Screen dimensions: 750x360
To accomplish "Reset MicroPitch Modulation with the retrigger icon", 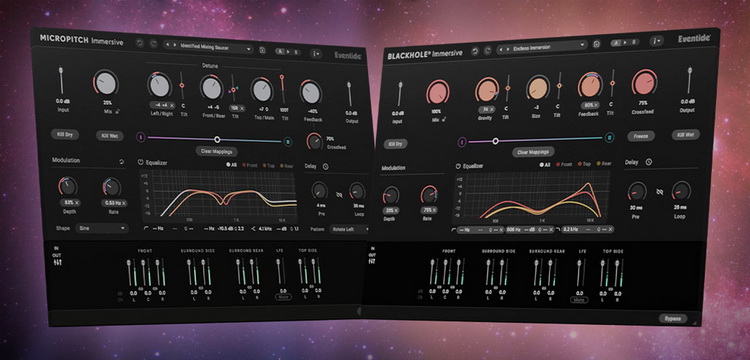I will click(x=121, y=162).
